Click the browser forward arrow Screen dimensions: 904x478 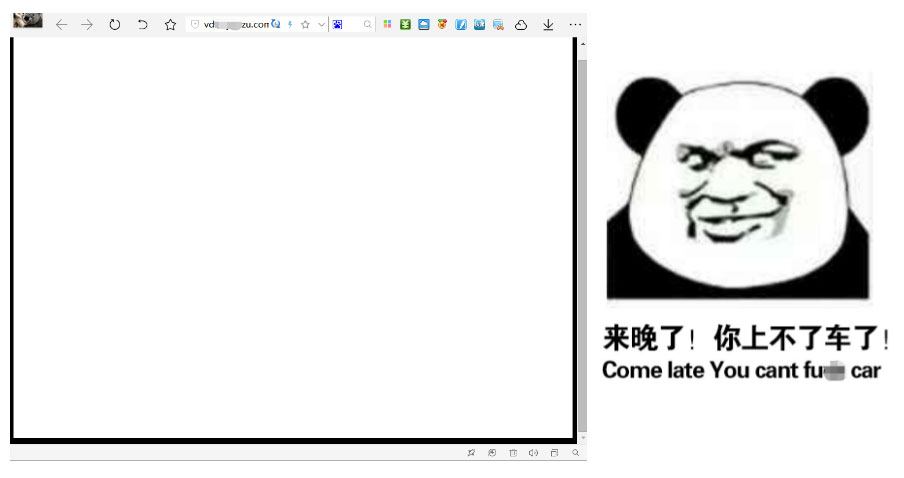click(x=87, y=25)
